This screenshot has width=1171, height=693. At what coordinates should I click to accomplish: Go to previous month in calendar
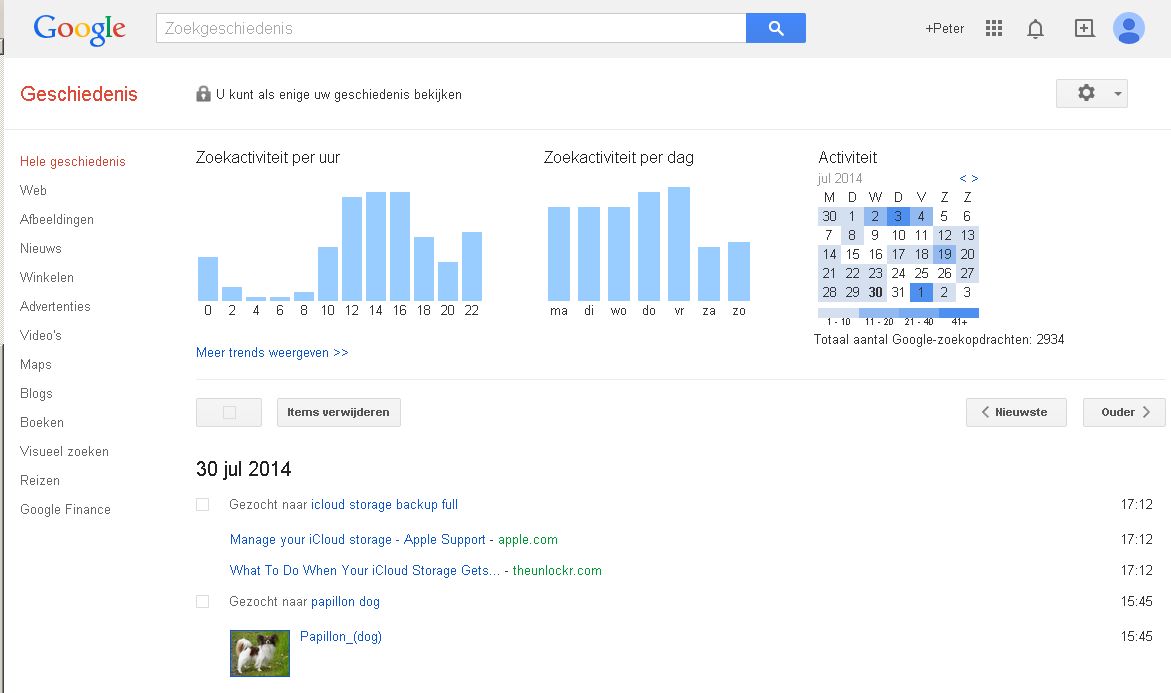pos(963,179)
